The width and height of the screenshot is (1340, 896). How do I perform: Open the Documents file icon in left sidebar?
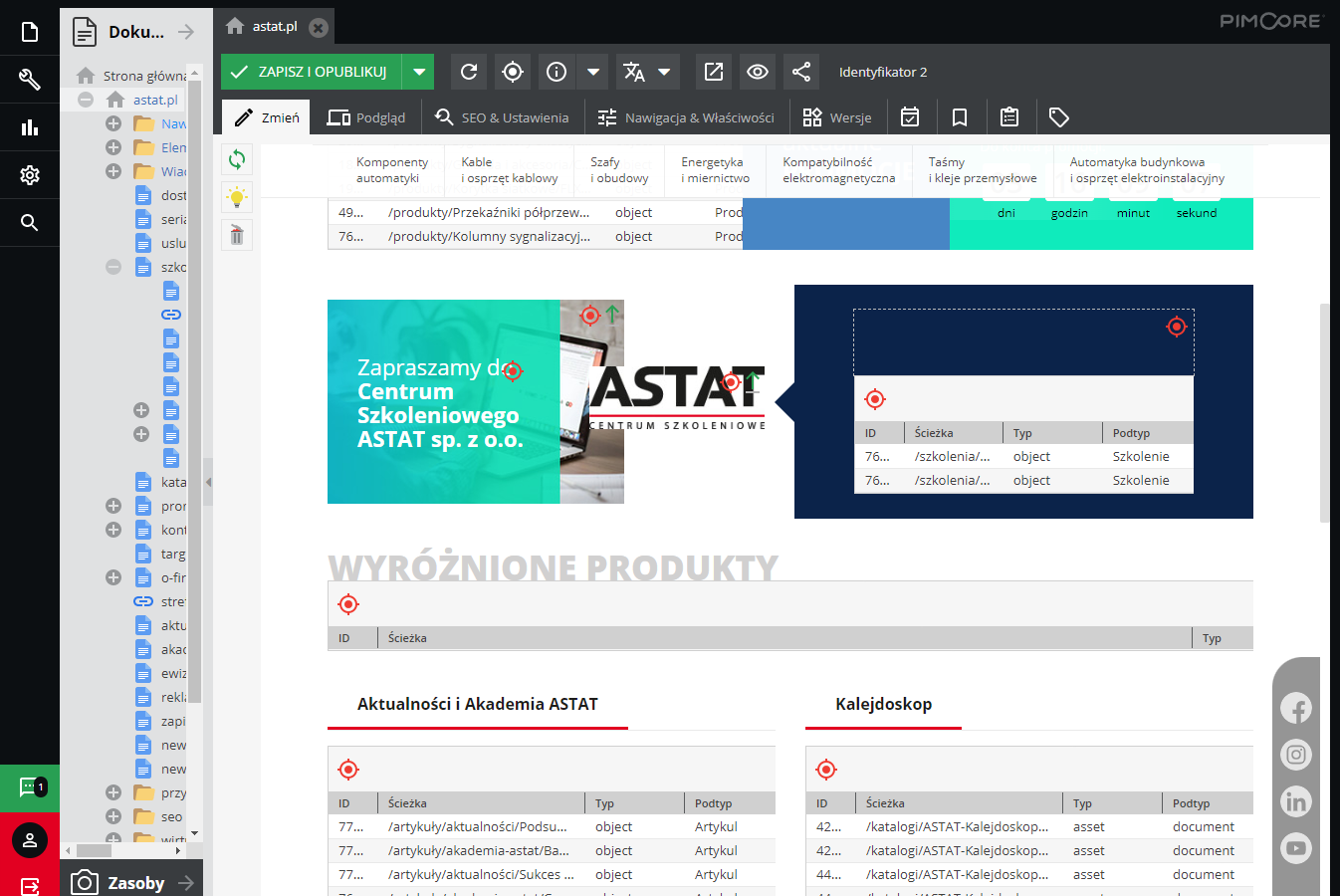(x=30, y=32)
